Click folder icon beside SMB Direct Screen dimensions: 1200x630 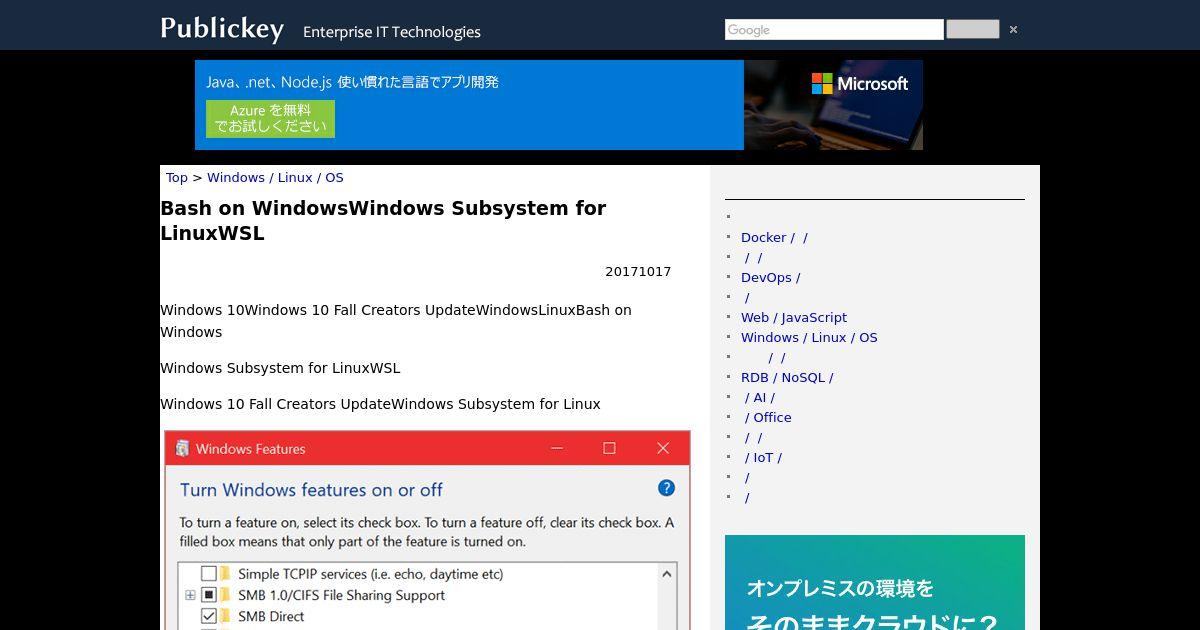(226, 616)
